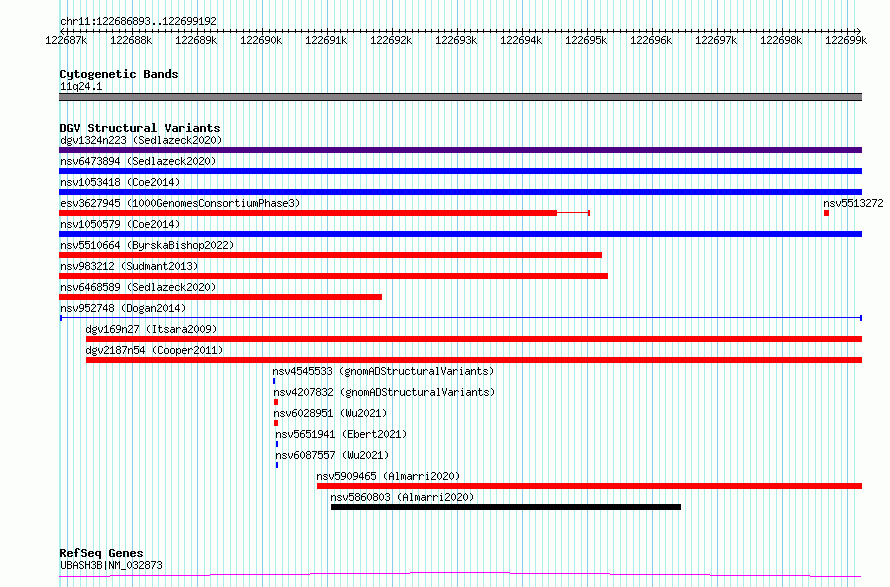Click the chr11:122686893..122699192 coordinates label
The height and width of the screenshot is (587, 890).
point(138,21)
